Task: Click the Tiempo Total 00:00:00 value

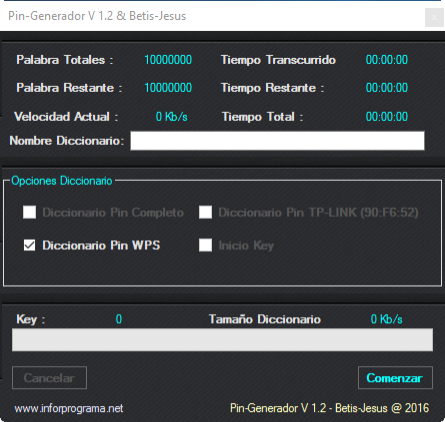Action: pos(387,117)
